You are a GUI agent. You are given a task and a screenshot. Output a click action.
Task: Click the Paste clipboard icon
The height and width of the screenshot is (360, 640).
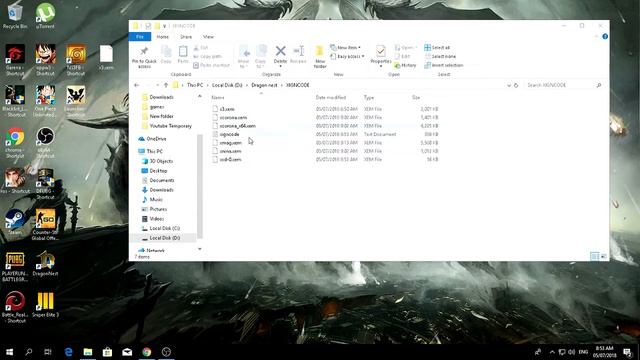[x=183, y=51]
